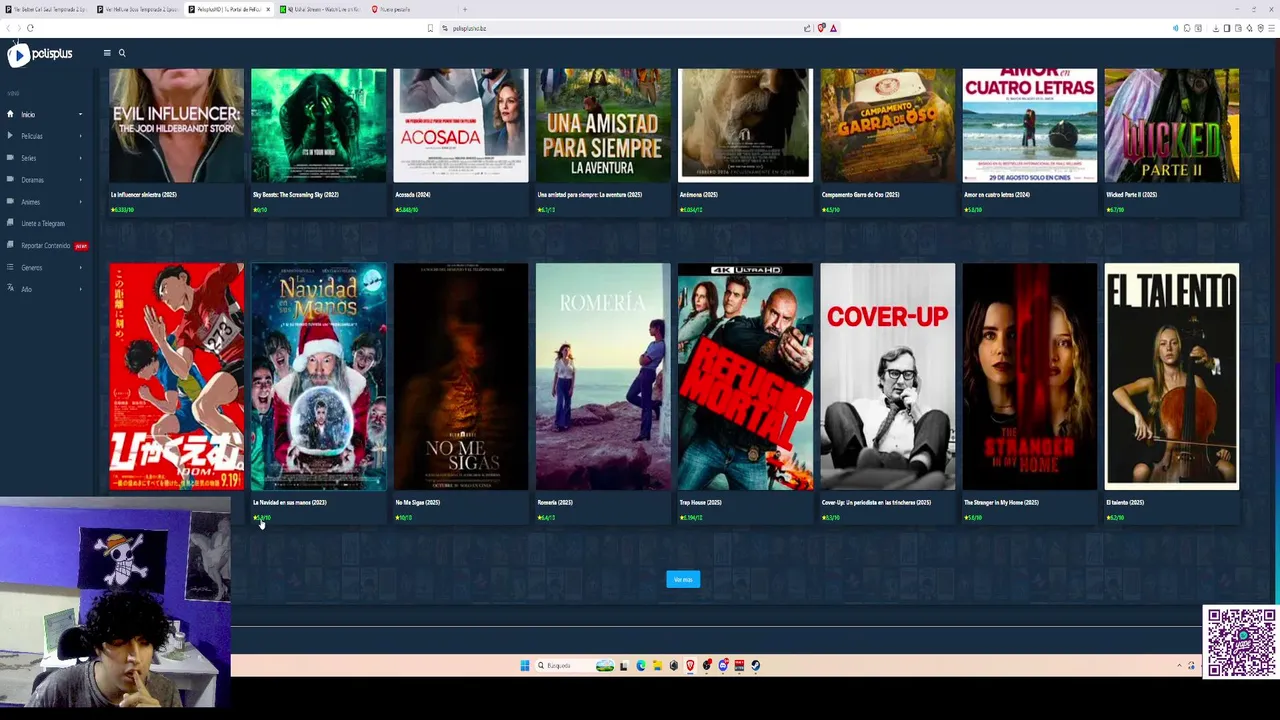Image resolution: width=1280 pixels, height=720 pixels.
Task: Click the Doramas camera icon in sidebar
Action: (x=10, y=180)
